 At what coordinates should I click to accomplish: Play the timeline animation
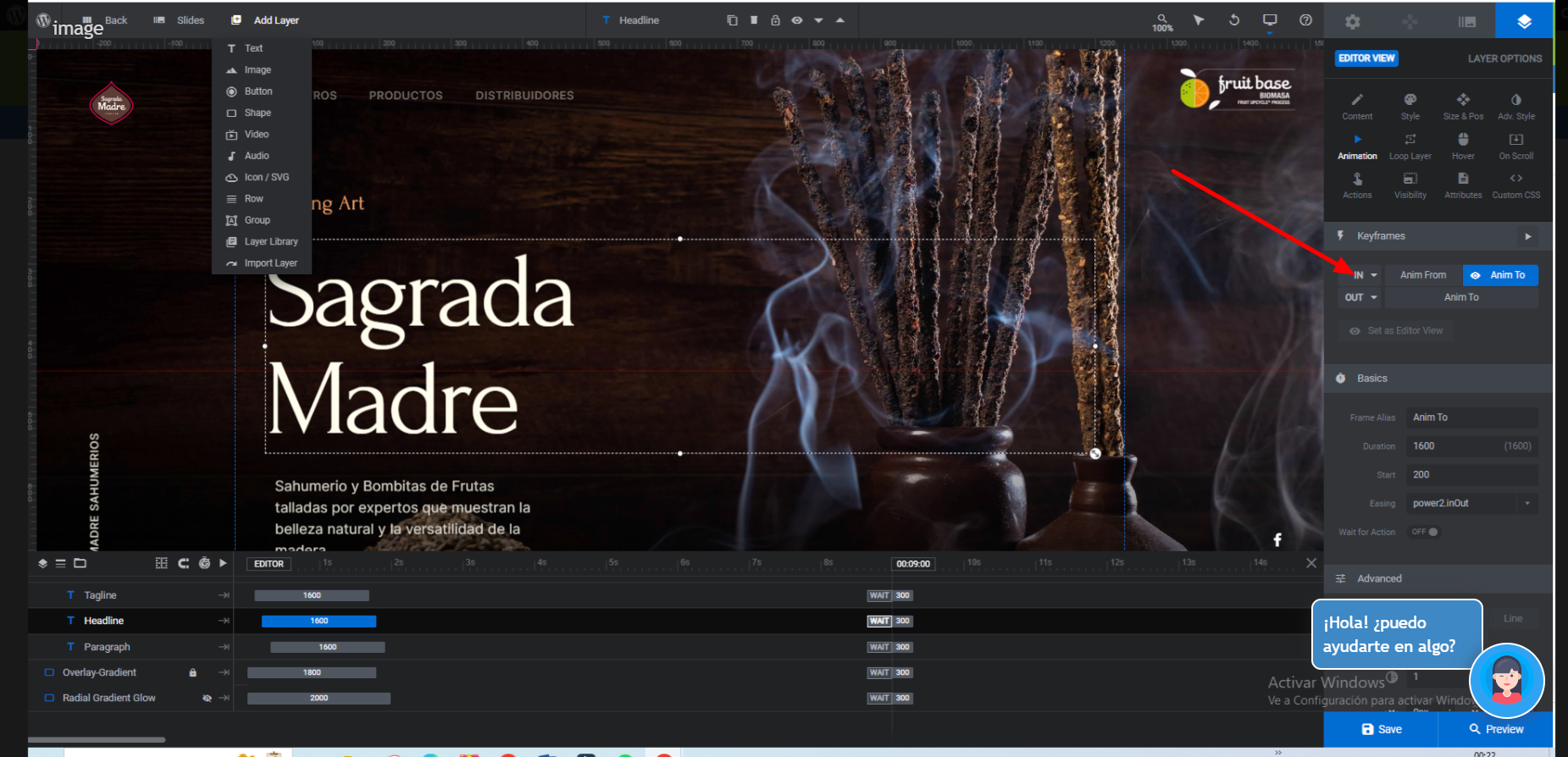(x=223, y=563)
